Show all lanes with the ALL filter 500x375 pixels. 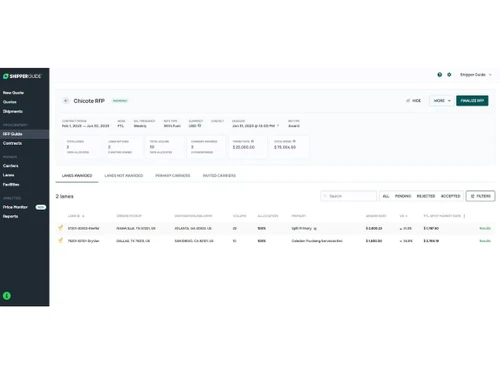point(386,196)
